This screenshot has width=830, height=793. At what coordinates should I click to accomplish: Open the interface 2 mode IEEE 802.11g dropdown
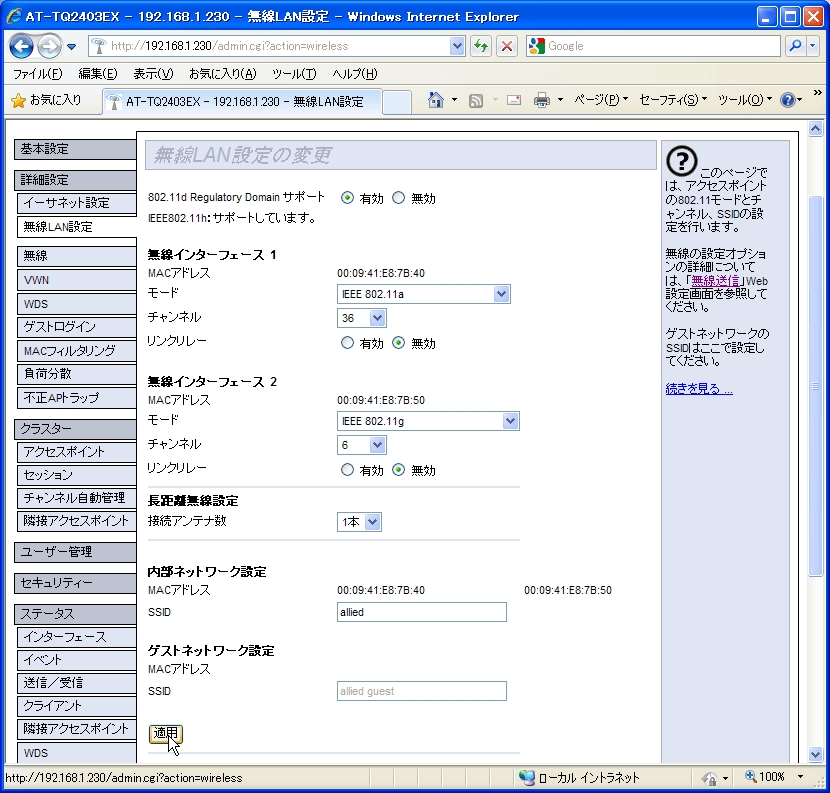[x=428, y=421]
